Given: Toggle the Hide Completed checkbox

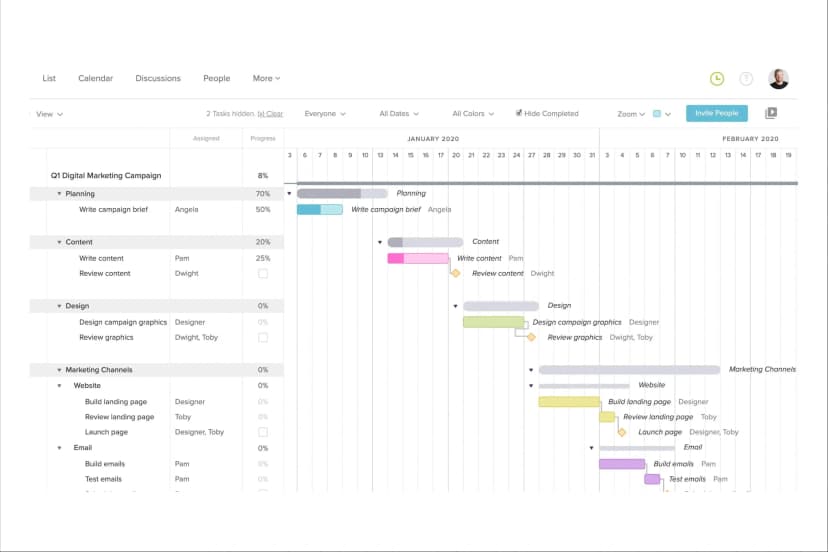Looking at the screenshot, I should (519, 113).
